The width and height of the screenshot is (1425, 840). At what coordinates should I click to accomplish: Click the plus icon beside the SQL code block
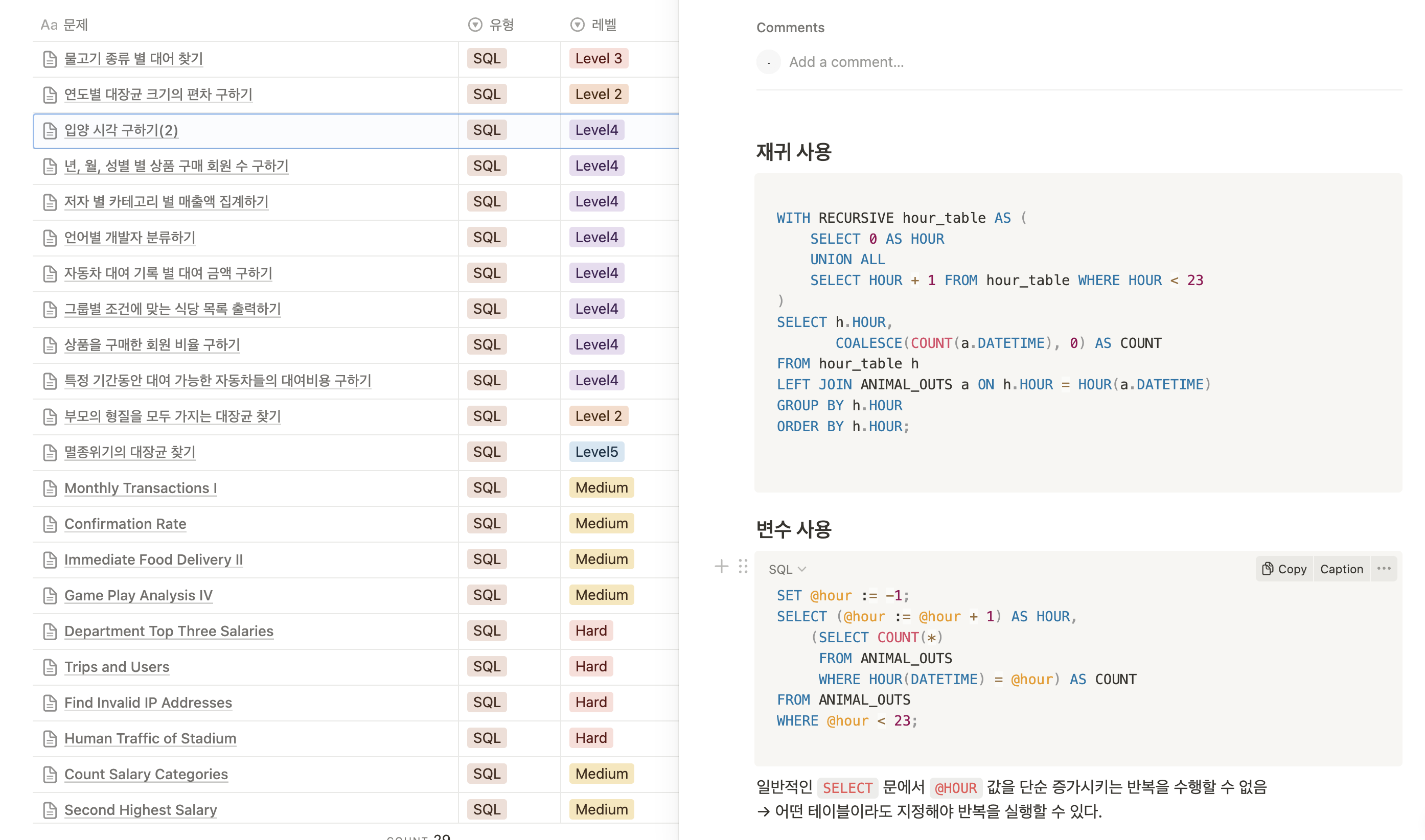point(721,566)
